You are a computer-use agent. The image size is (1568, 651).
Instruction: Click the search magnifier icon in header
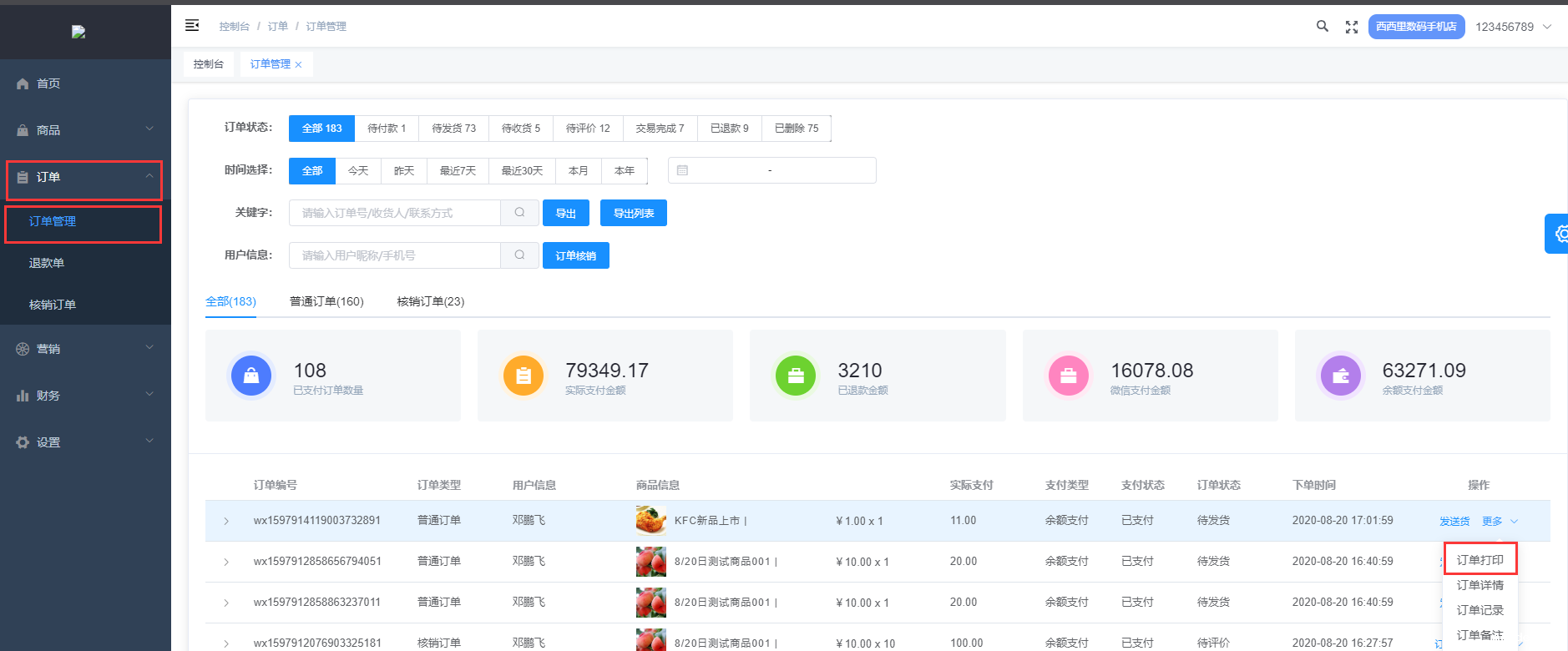1322,27
